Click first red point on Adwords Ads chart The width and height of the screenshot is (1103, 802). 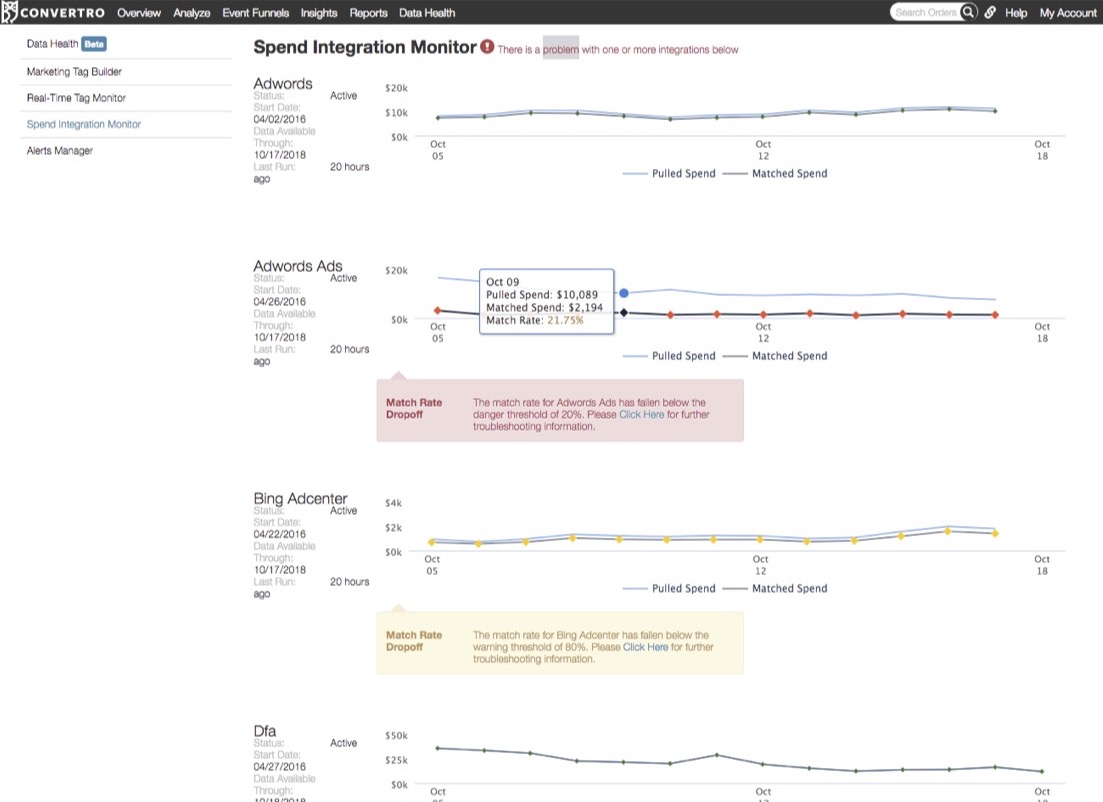coord(438,310)
